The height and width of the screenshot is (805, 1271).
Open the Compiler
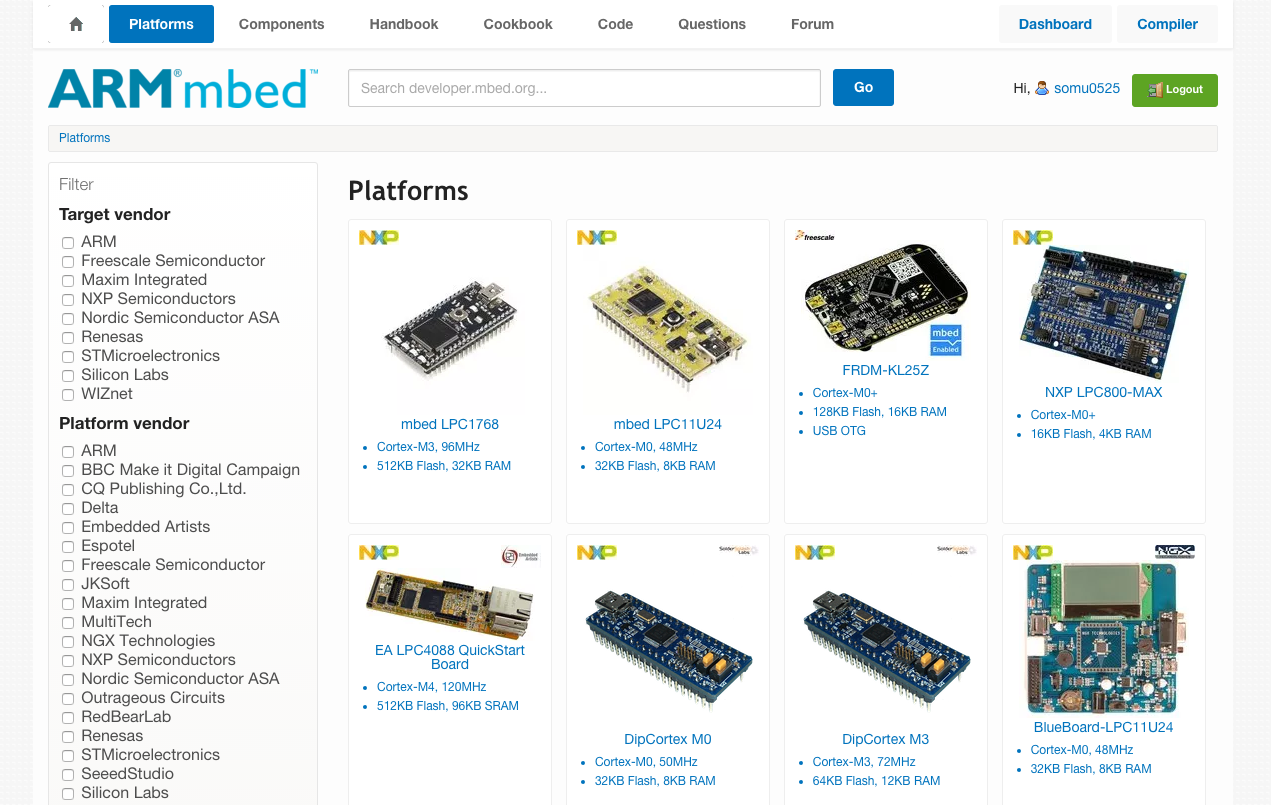1167,23
